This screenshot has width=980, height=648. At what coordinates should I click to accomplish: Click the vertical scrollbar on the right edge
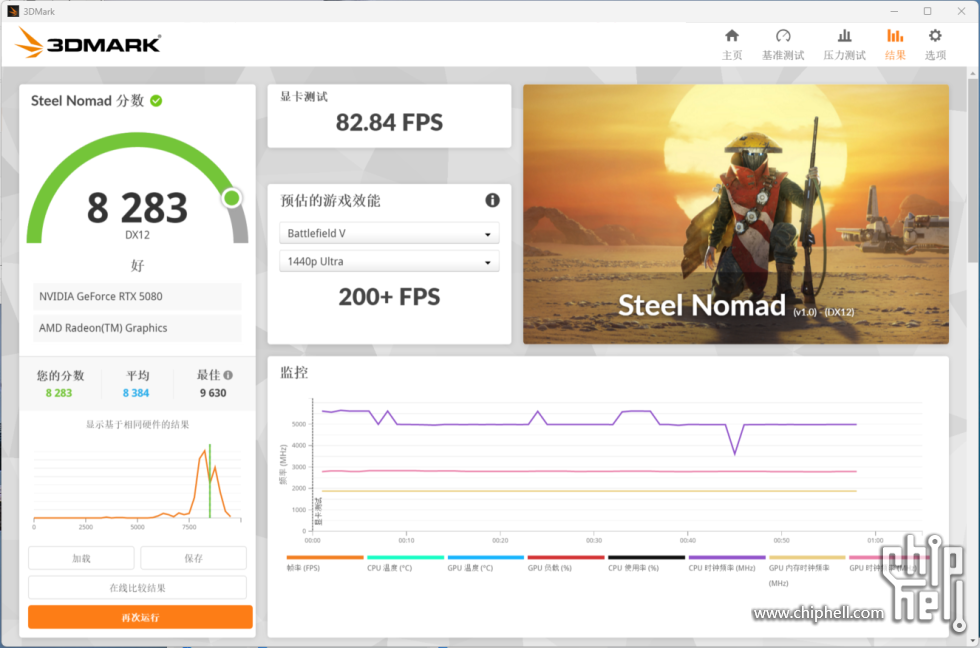(x=972, y=169)
